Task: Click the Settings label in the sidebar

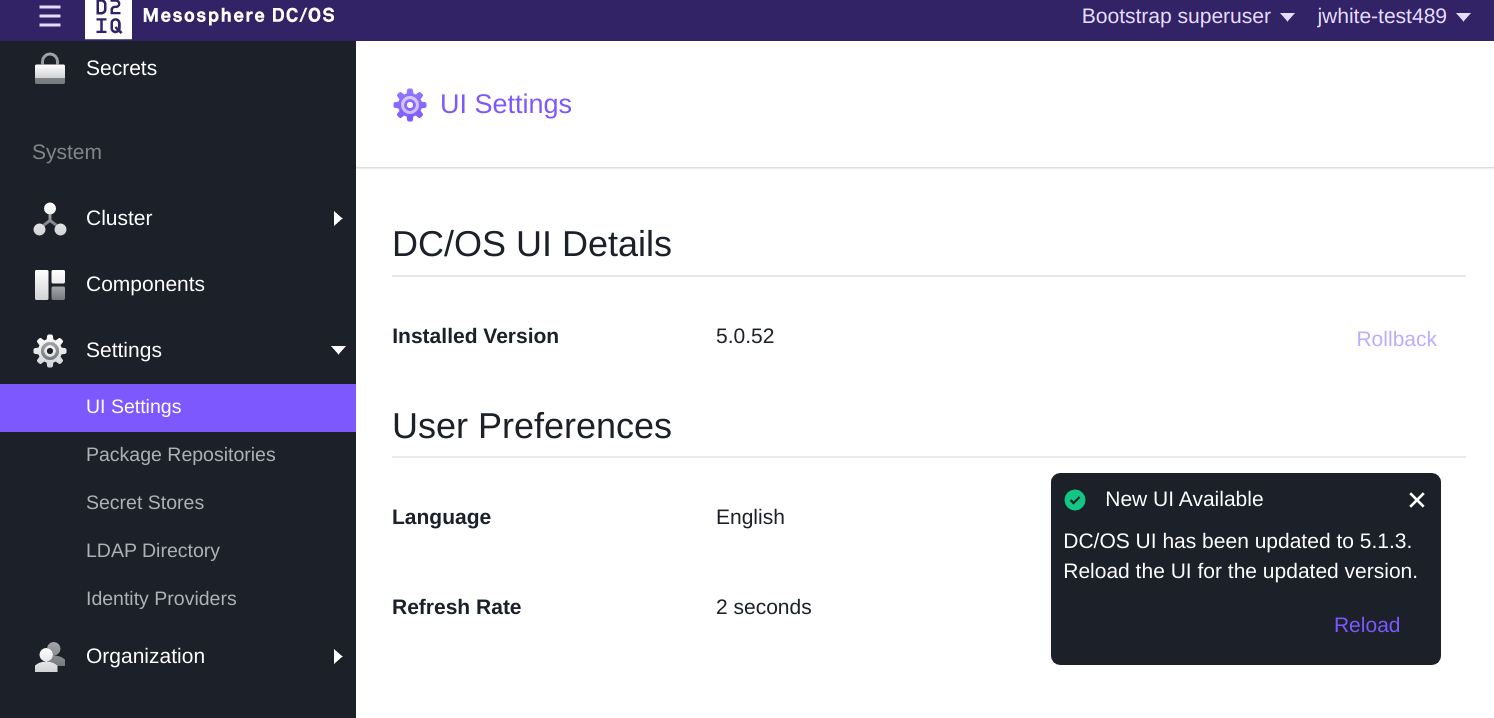Action: tap(124, 350)
